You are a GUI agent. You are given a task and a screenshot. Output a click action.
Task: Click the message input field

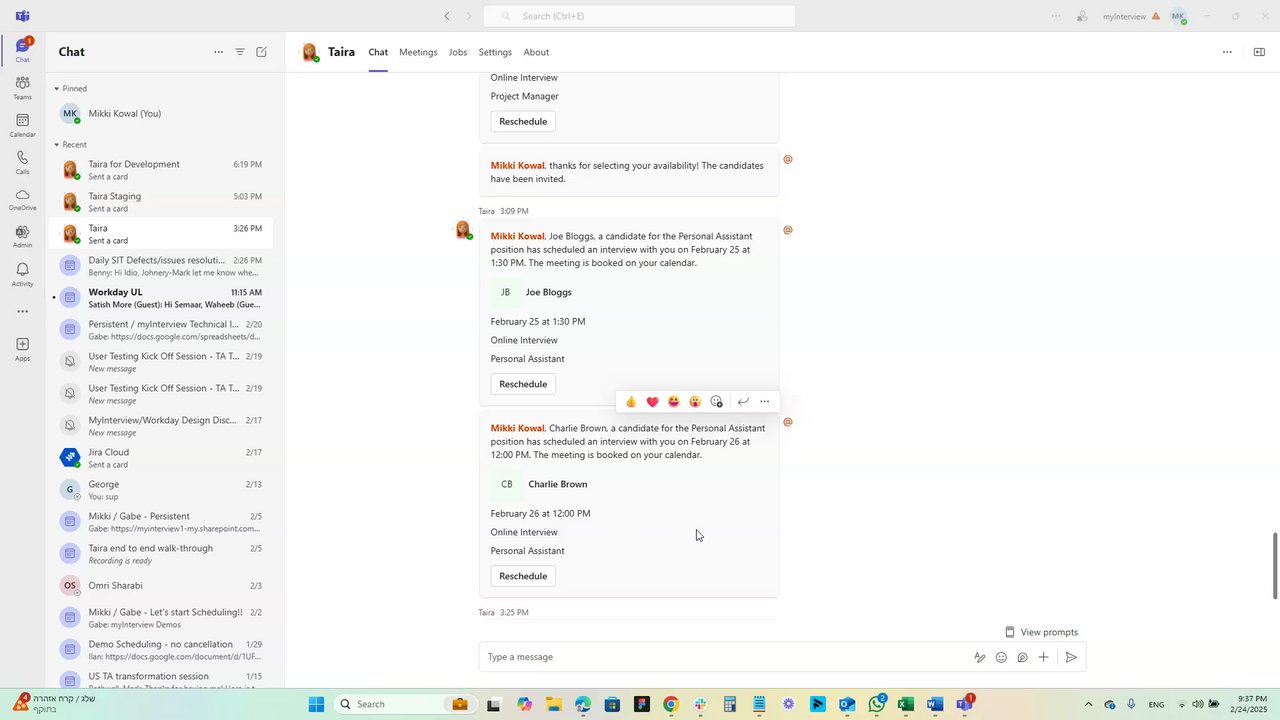725,657
